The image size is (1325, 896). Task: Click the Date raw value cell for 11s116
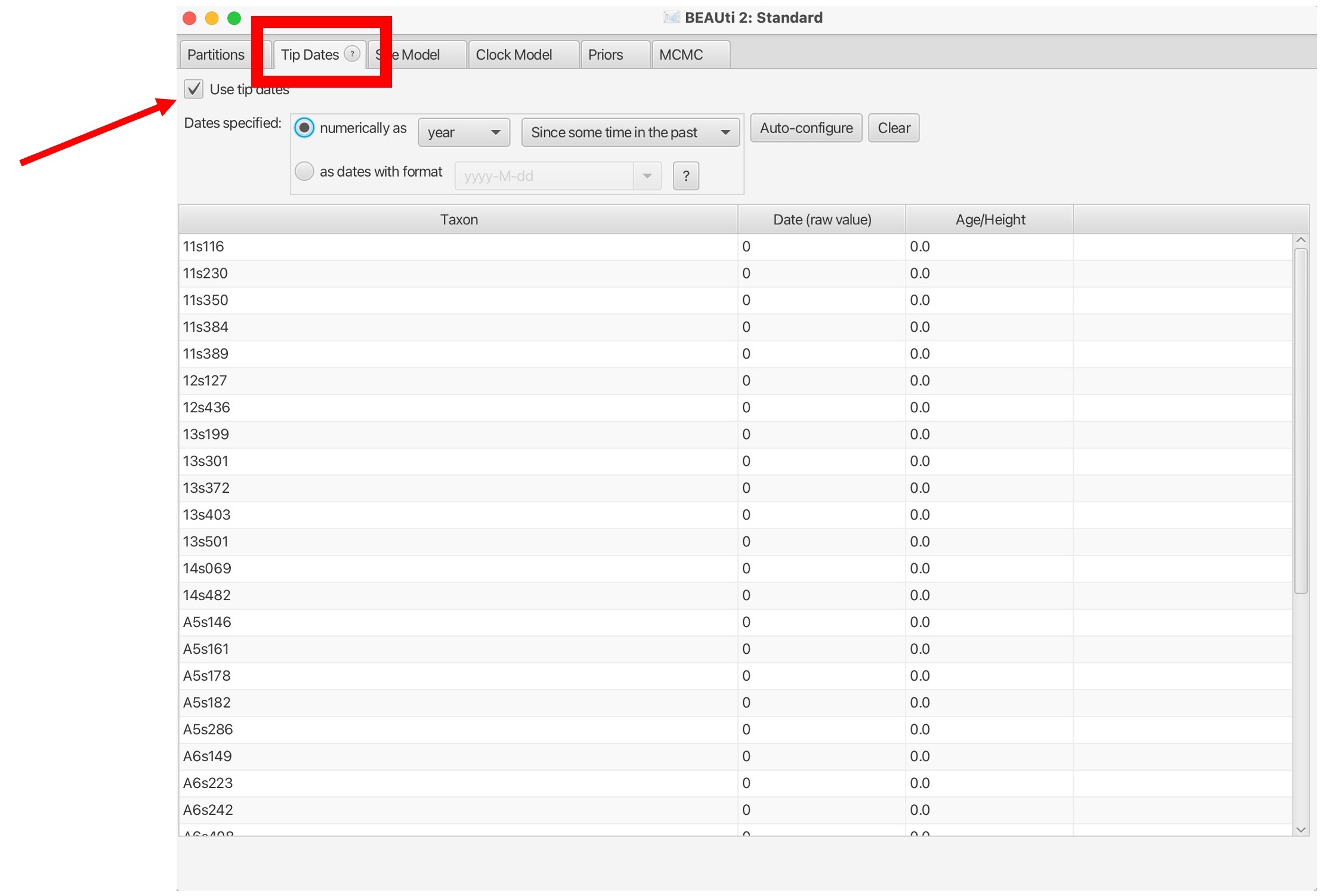(x=821, y=246)
